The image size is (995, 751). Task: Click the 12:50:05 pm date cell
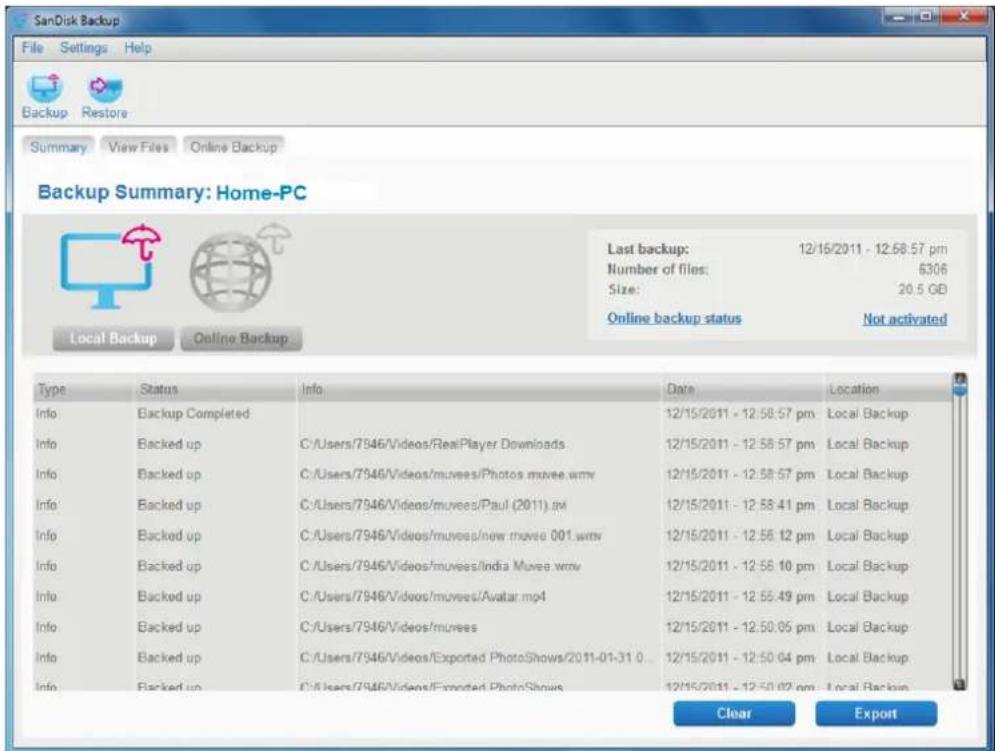pyautogui.click(x=740, y=627)
